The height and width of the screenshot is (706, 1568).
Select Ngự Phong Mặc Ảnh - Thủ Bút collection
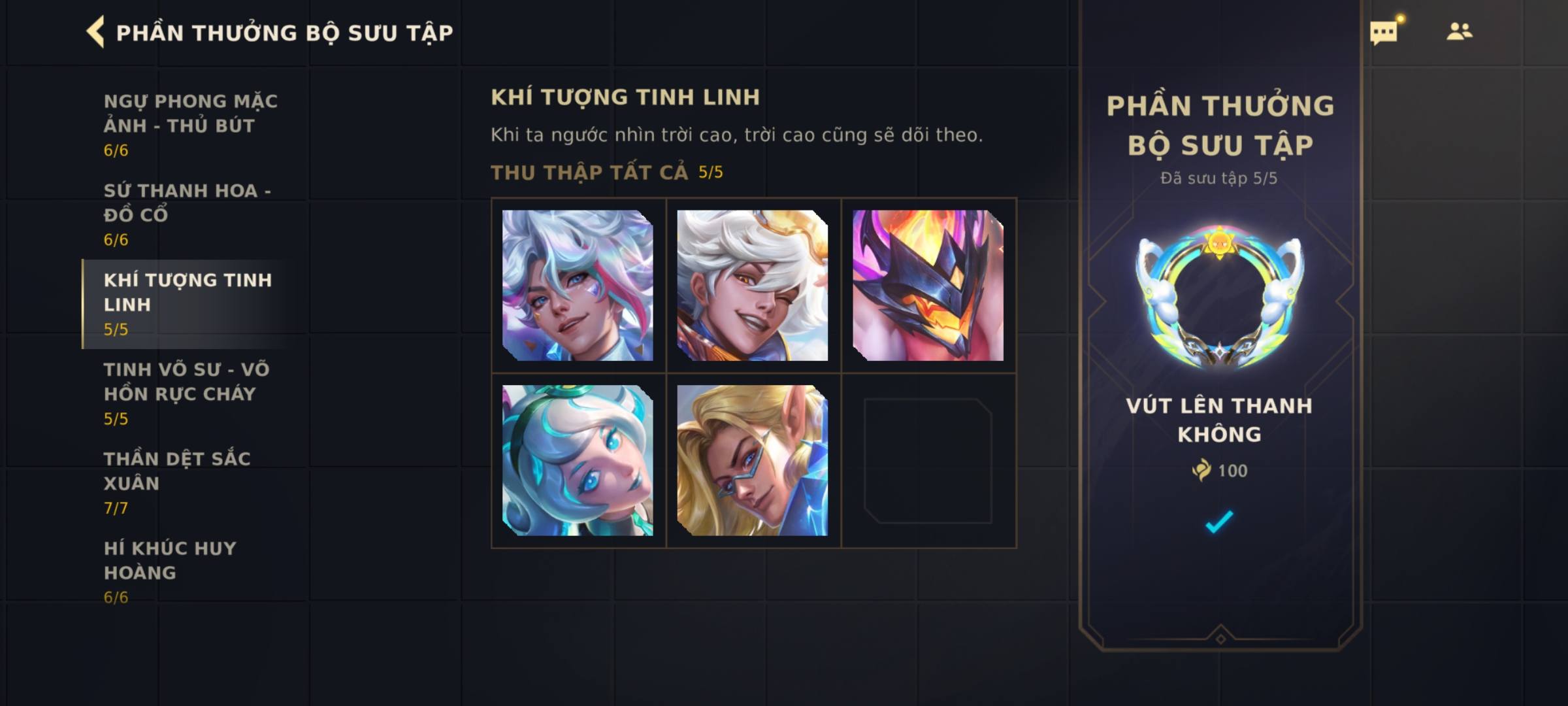(x=191, y=125)
